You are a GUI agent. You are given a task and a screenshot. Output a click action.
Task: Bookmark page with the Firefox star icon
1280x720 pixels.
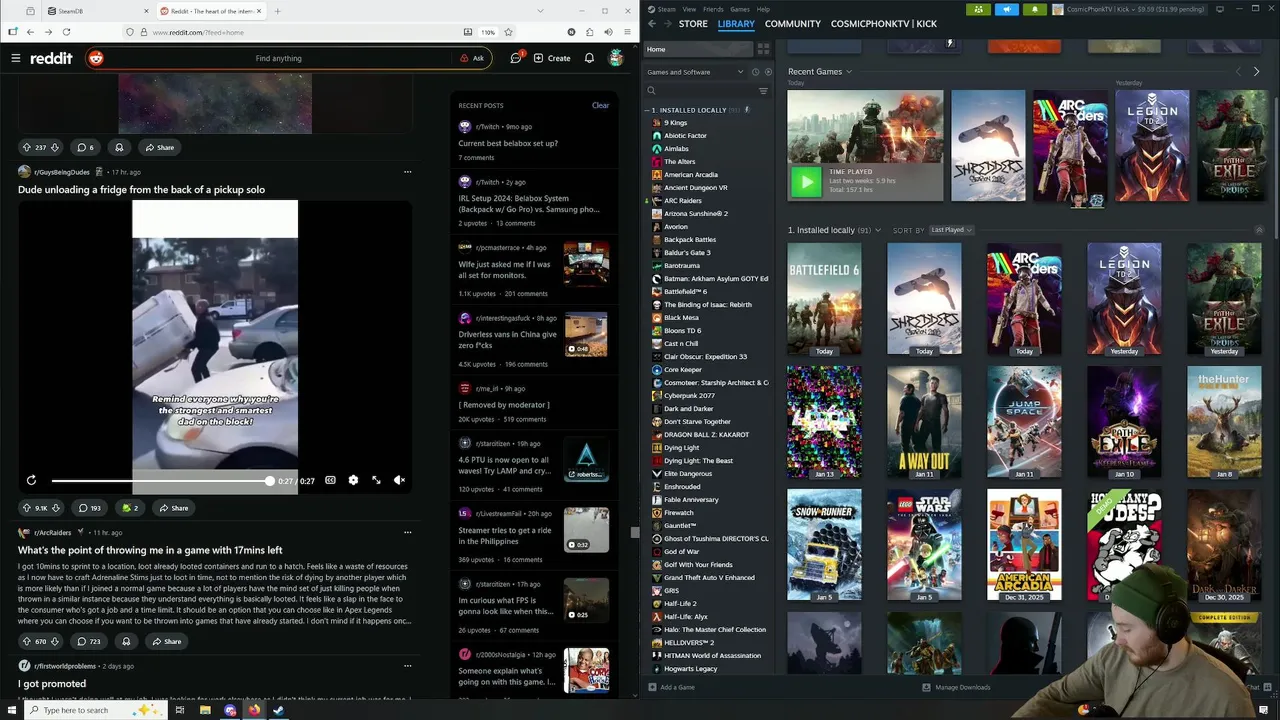(x=508, y=32)
